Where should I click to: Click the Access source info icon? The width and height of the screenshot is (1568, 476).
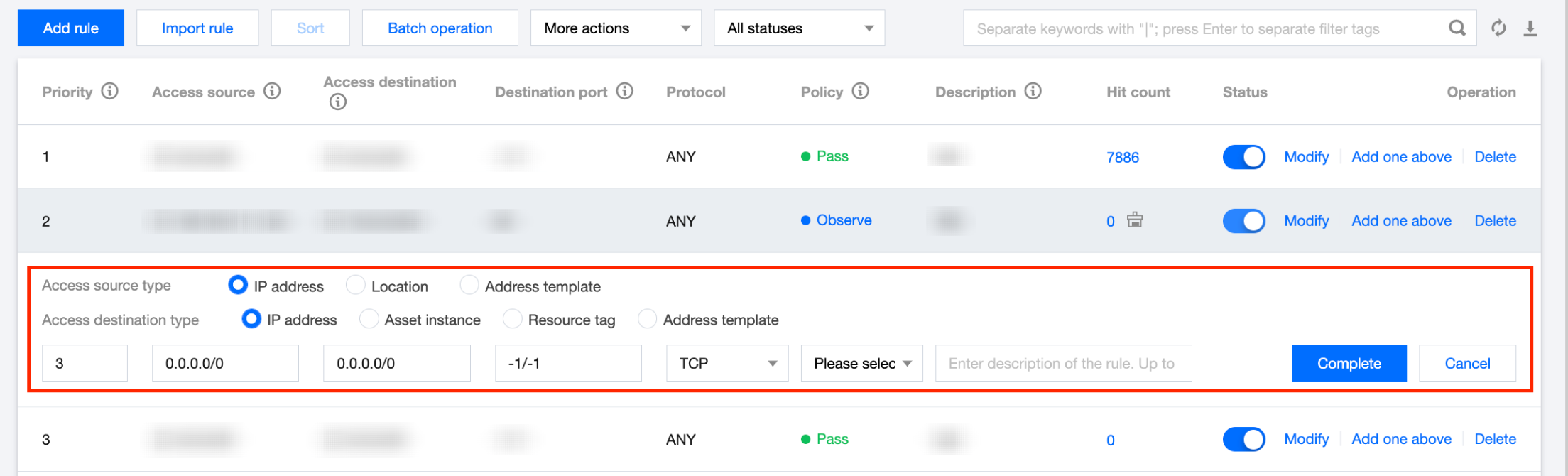(272, 92)
